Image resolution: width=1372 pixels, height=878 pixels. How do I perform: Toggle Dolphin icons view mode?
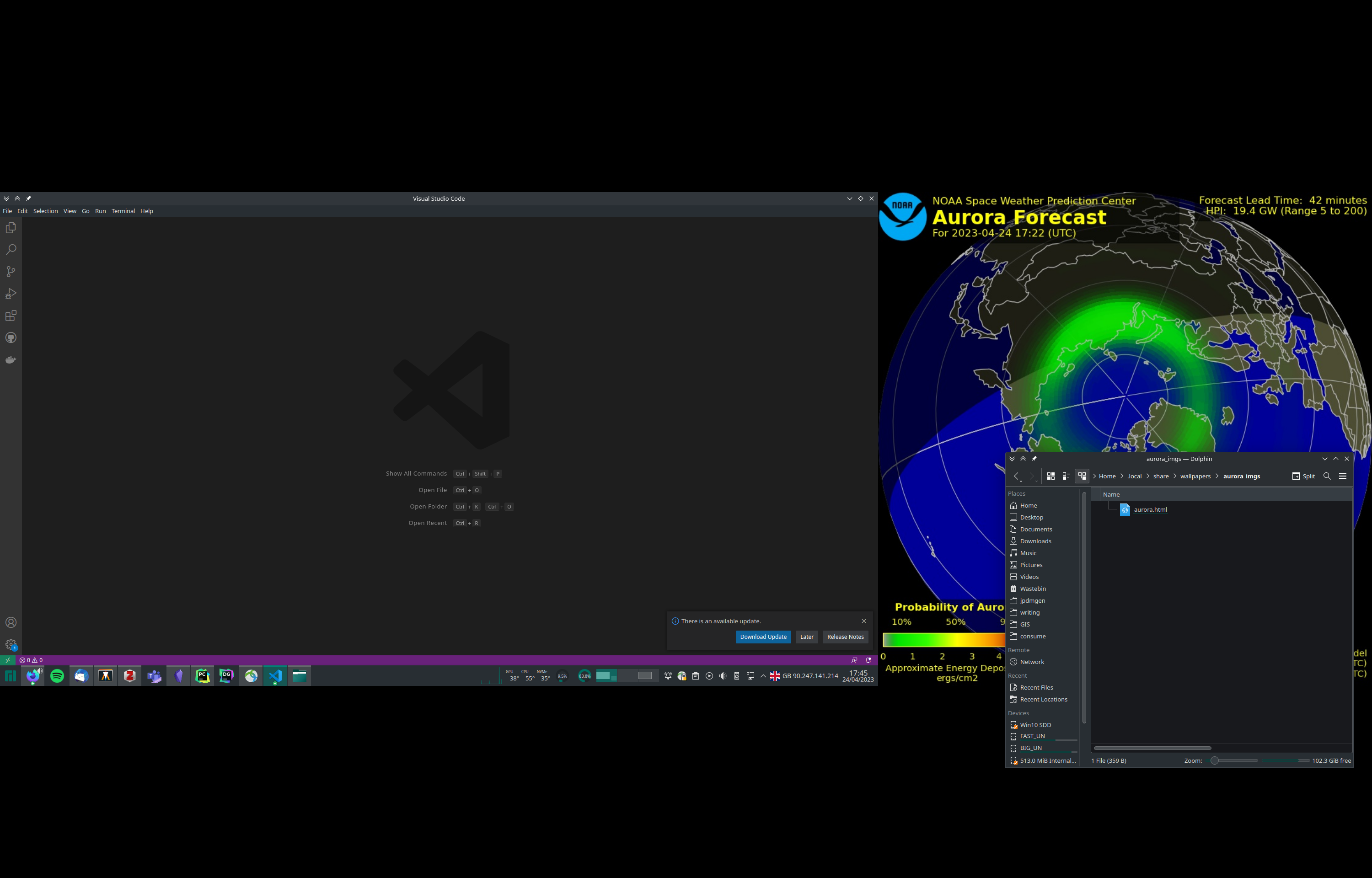click(1051, 476)
